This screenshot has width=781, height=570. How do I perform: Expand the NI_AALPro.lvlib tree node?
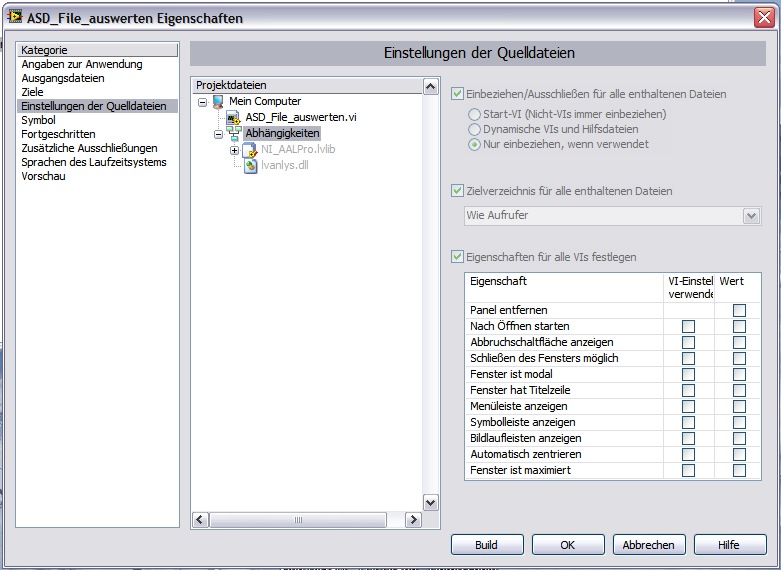pyautogui.click(x=235, y=150)
